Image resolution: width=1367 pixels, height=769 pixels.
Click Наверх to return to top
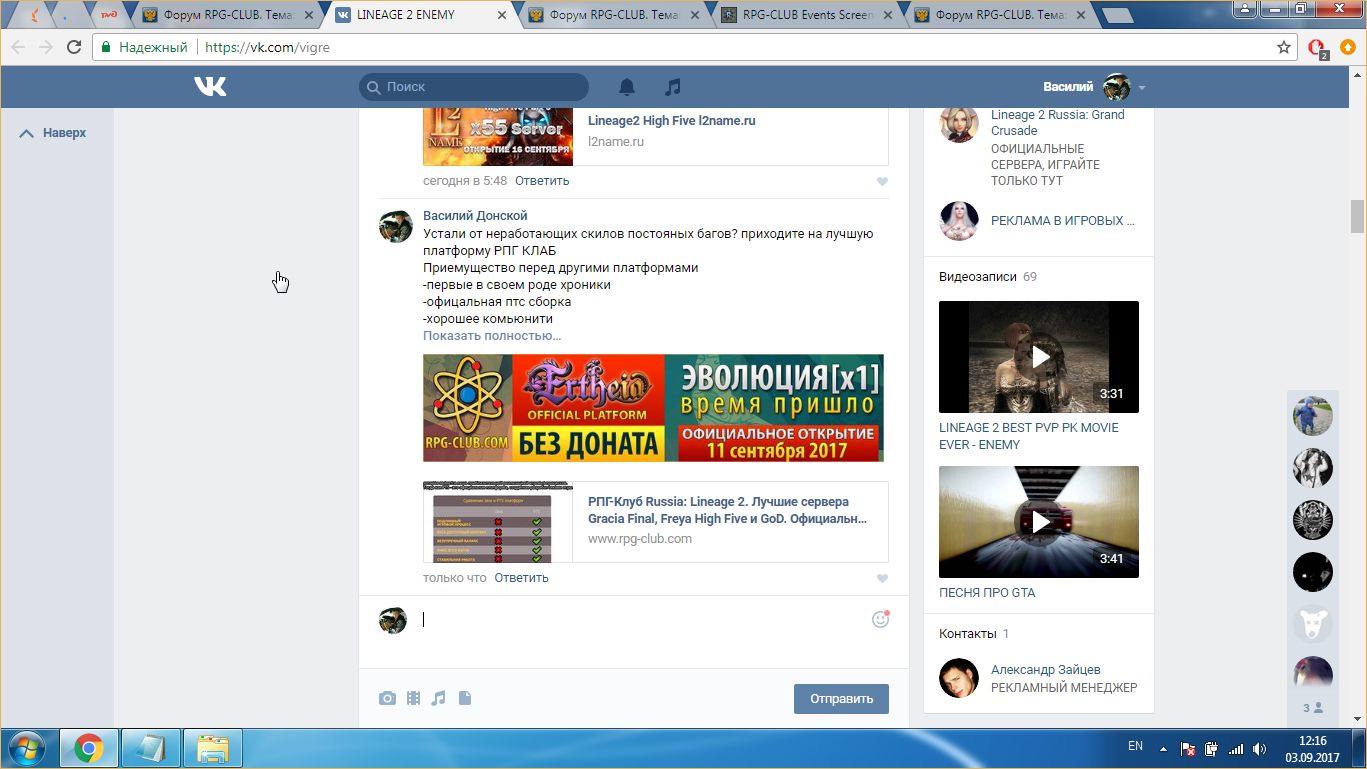tap(53, 133)
